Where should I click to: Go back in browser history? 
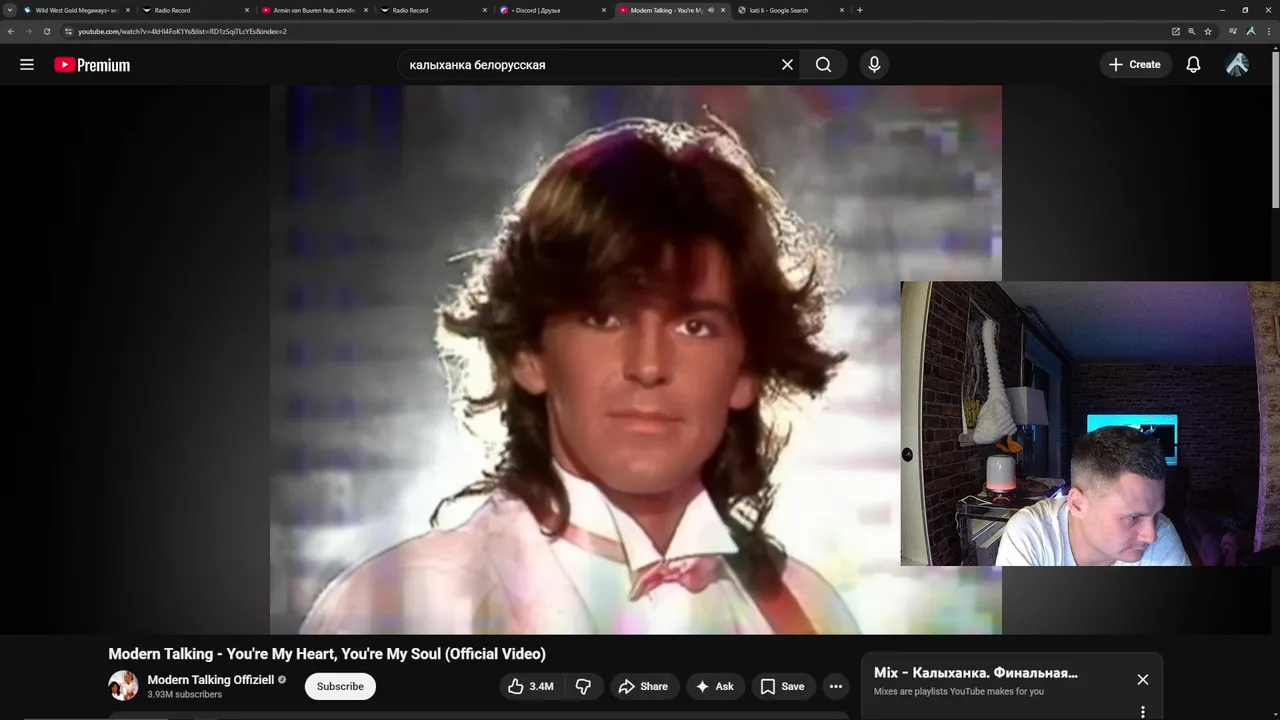[11, 31]
